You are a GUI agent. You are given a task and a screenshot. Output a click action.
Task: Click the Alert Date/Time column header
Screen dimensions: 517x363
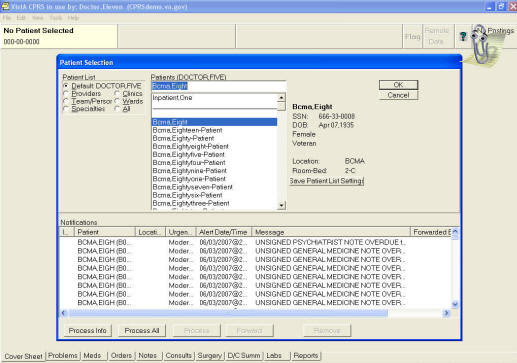point(224,232)
